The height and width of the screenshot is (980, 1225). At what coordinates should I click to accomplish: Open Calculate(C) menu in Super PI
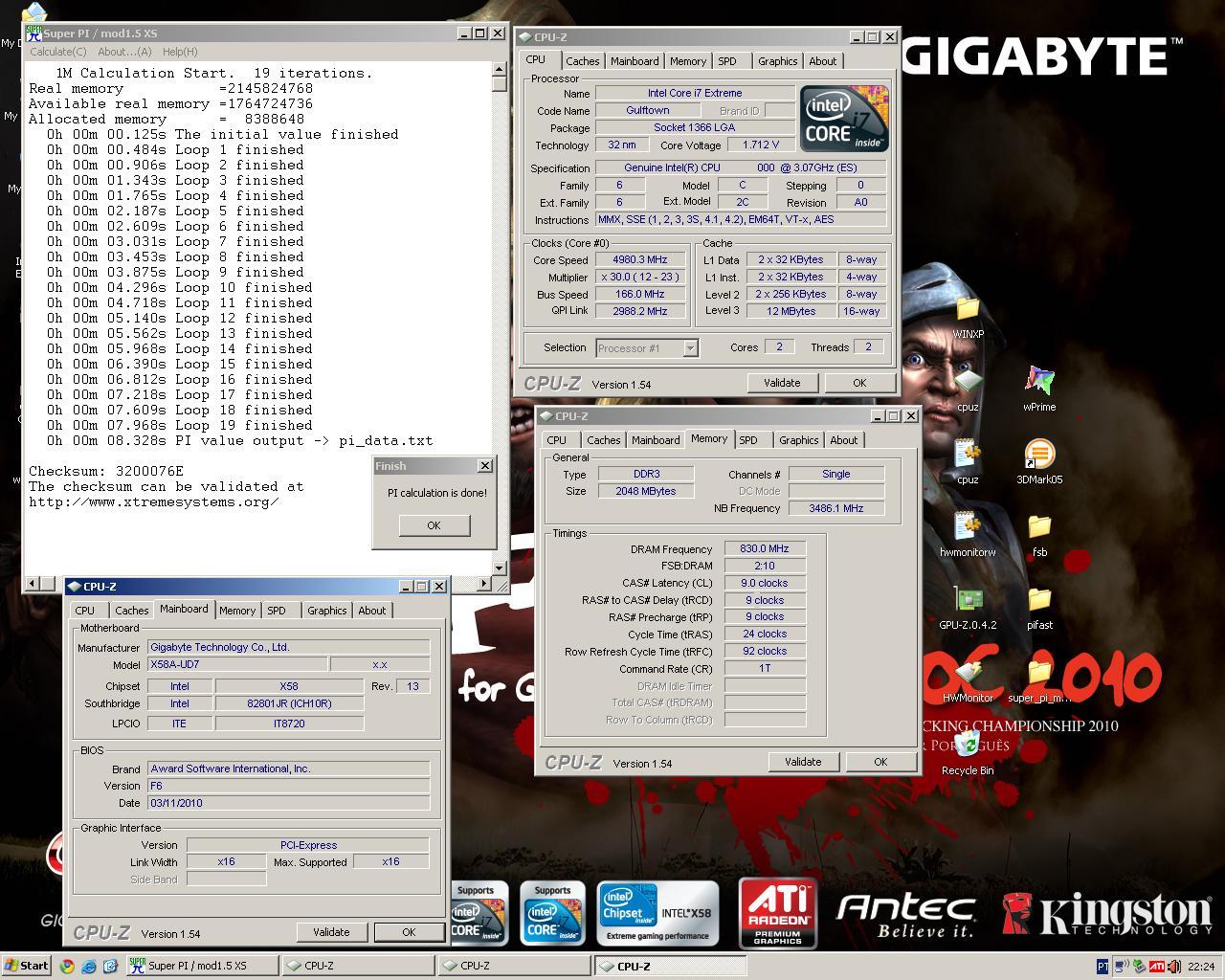point(57,52)
